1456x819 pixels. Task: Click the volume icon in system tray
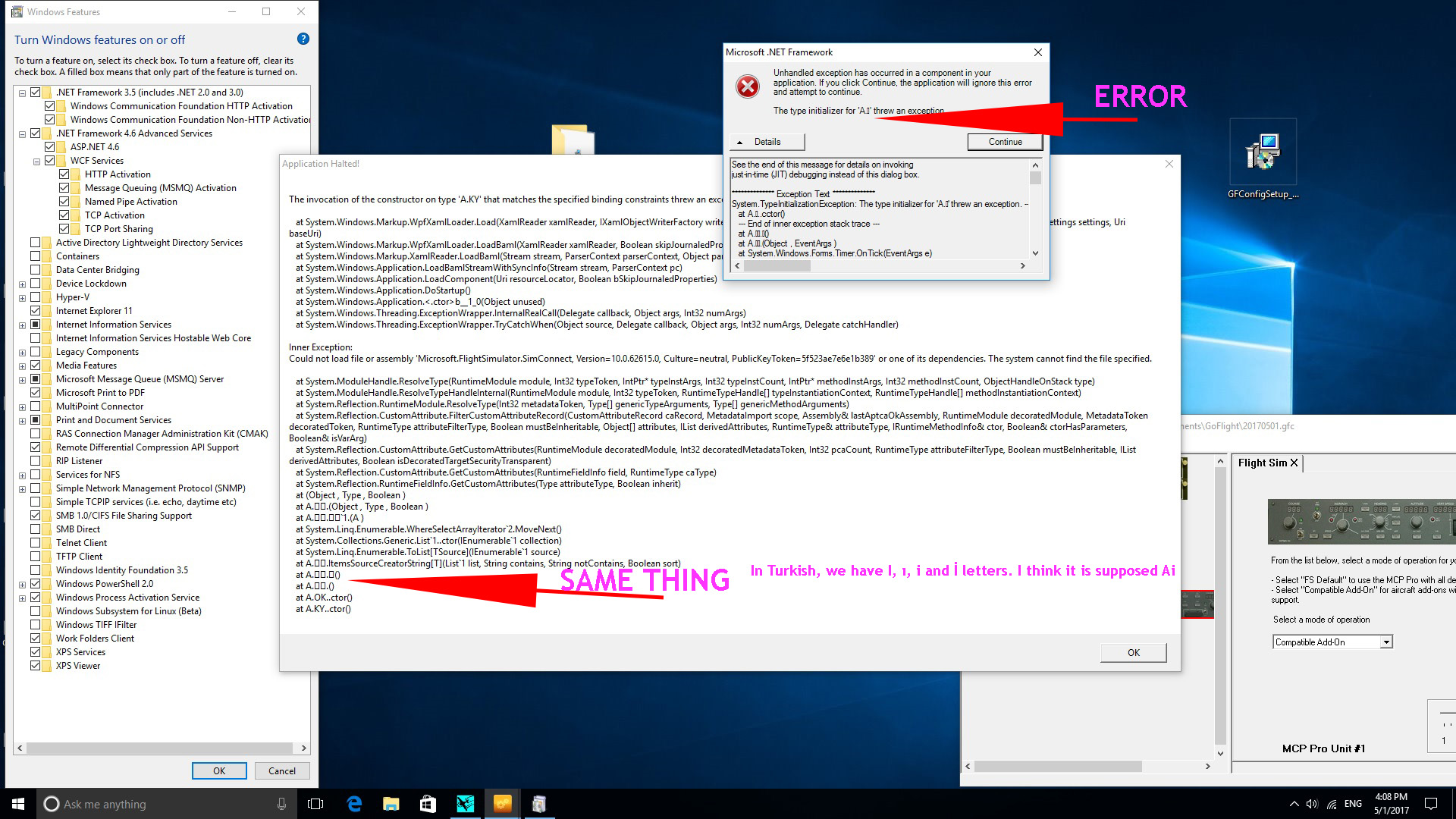tap(1312, 804)
